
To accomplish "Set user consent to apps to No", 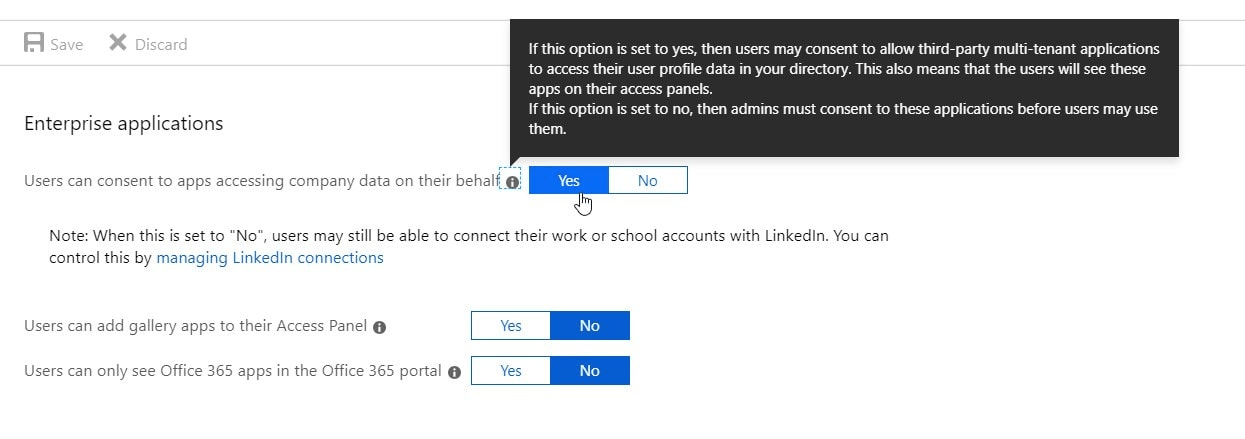I will (x=647, y=181).
